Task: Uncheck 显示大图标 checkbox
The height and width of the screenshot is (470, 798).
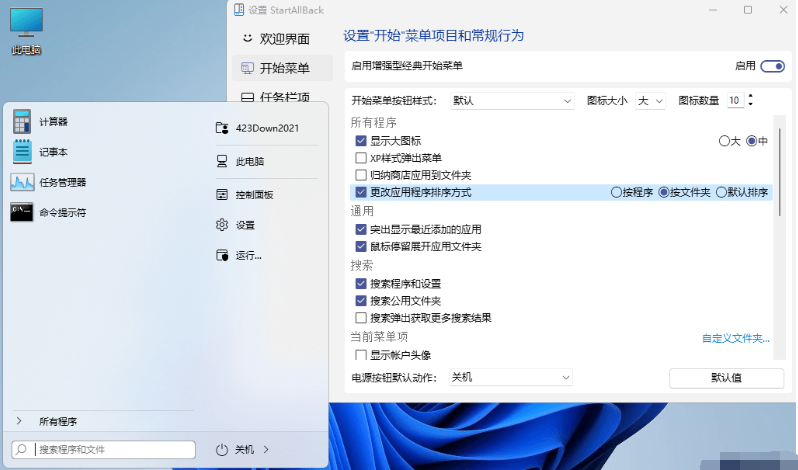Action: click(x=361, y=141)
